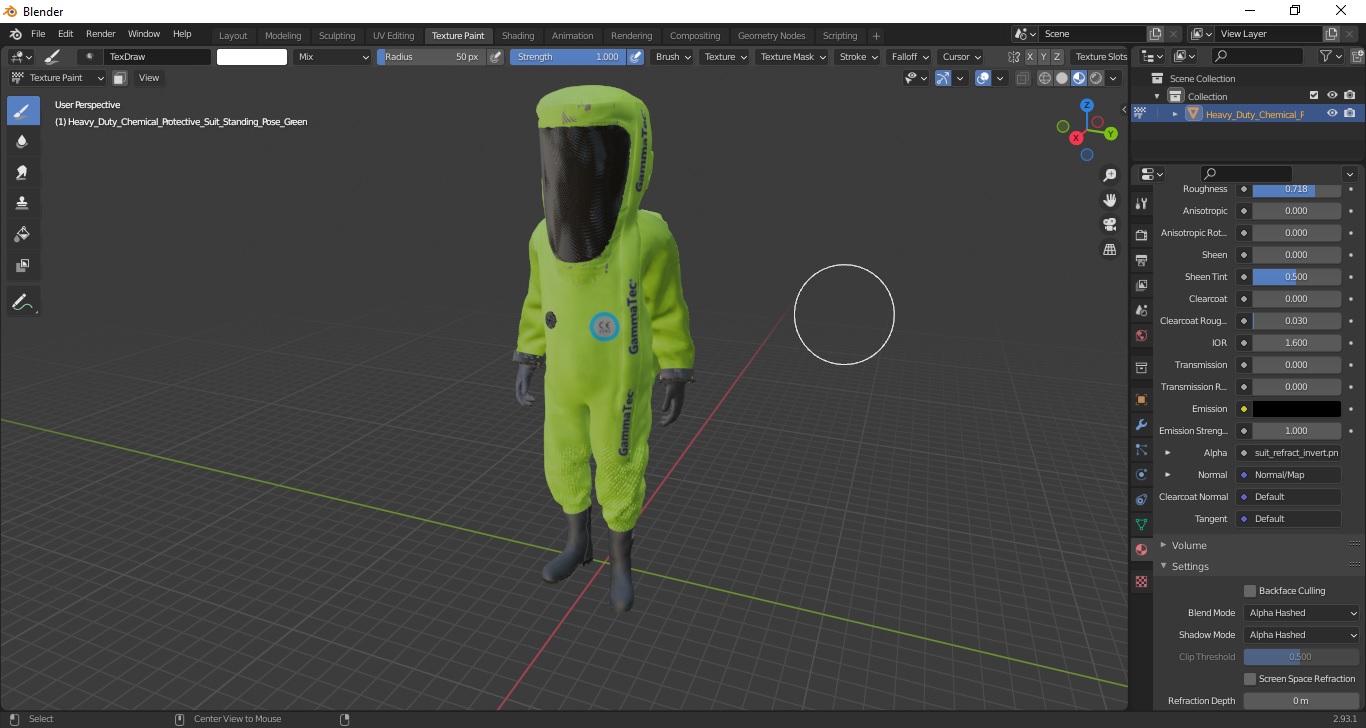Open the Brush settings dropdown
Image resolution: width=1366 pixels, height=728 pixels.
[x=672, y=57]
